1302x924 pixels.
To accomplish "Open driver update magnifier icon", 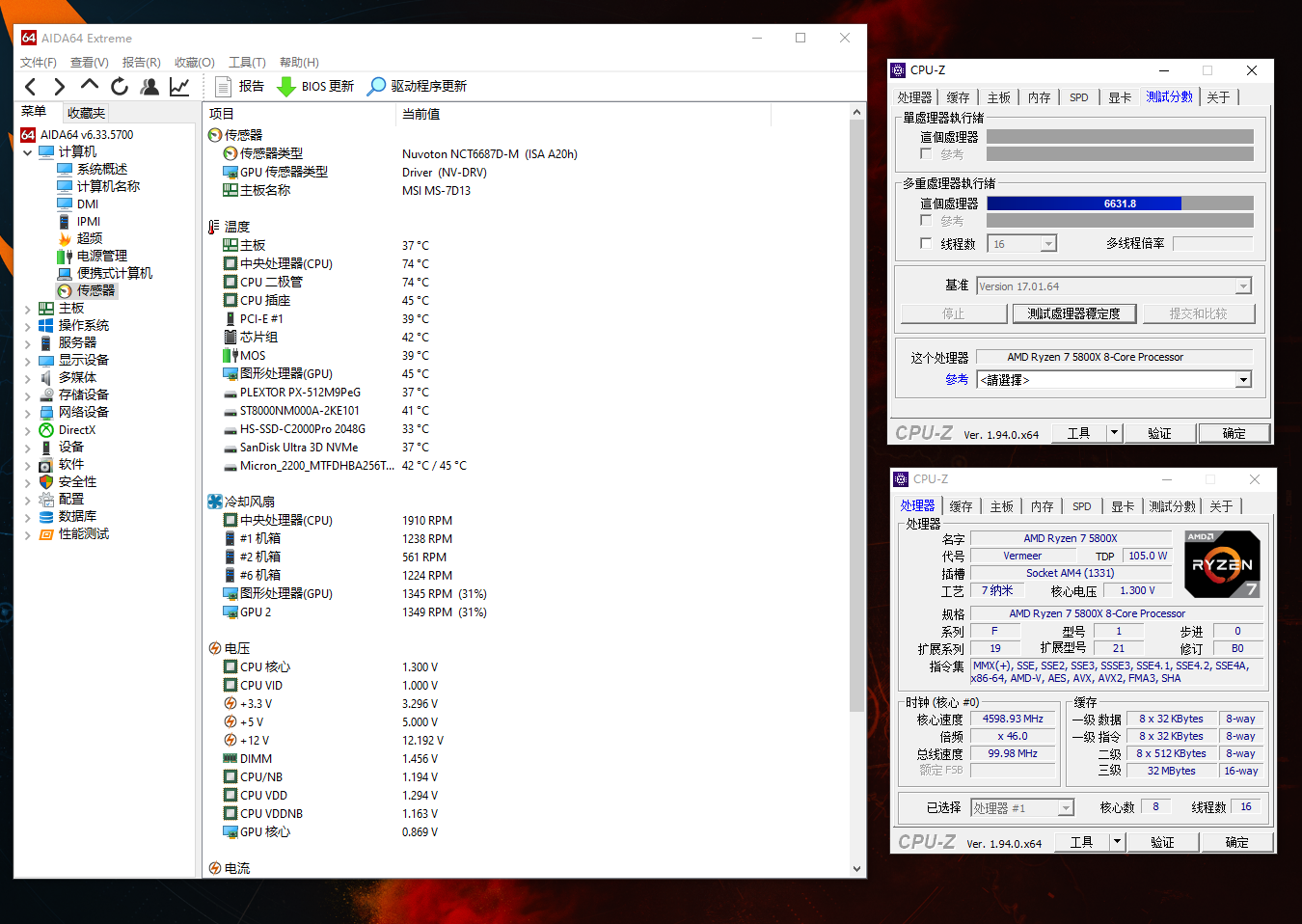I will 376,87.
